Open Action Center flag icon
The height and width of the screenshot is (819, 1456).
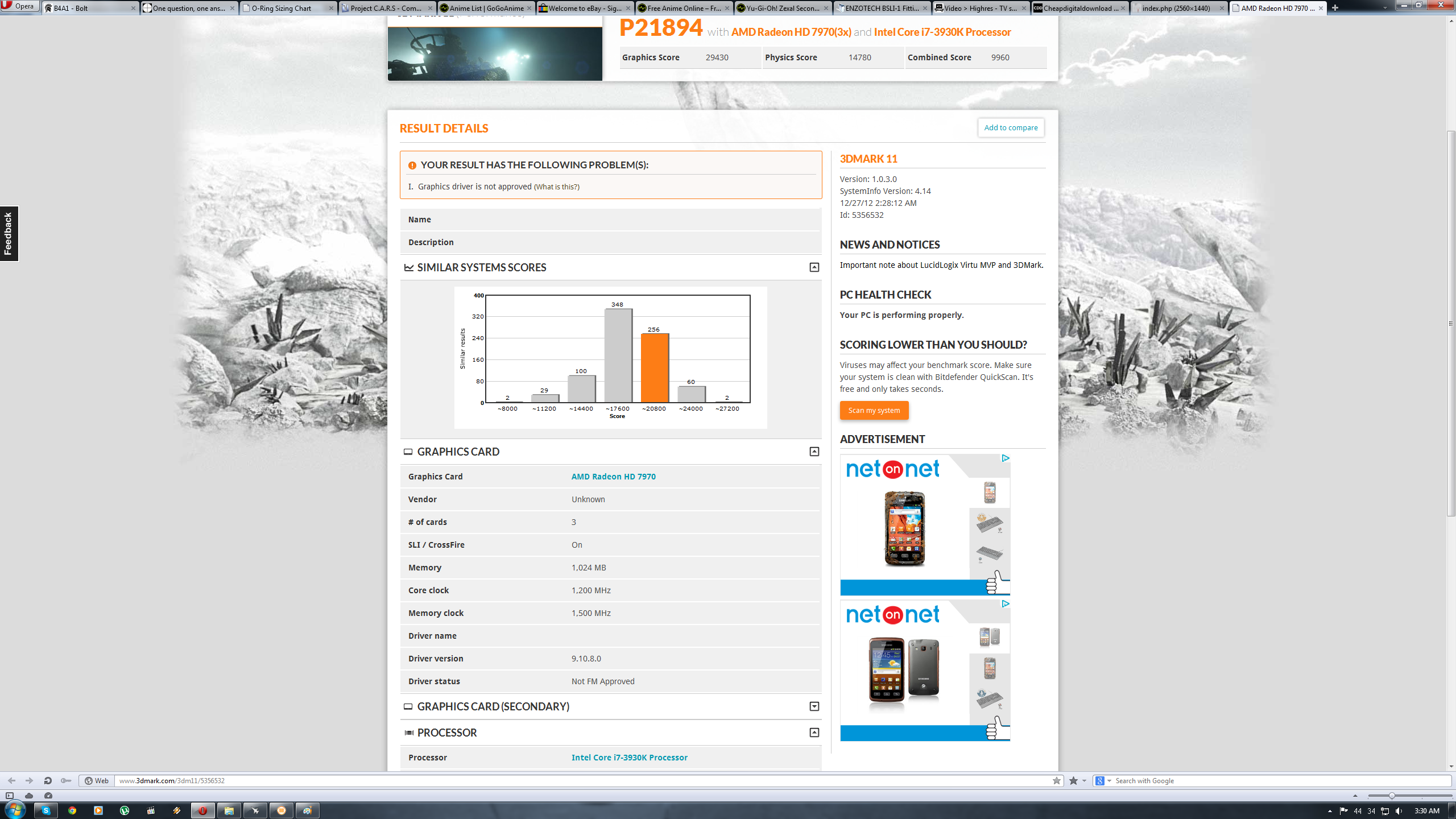coord(1343,810)
